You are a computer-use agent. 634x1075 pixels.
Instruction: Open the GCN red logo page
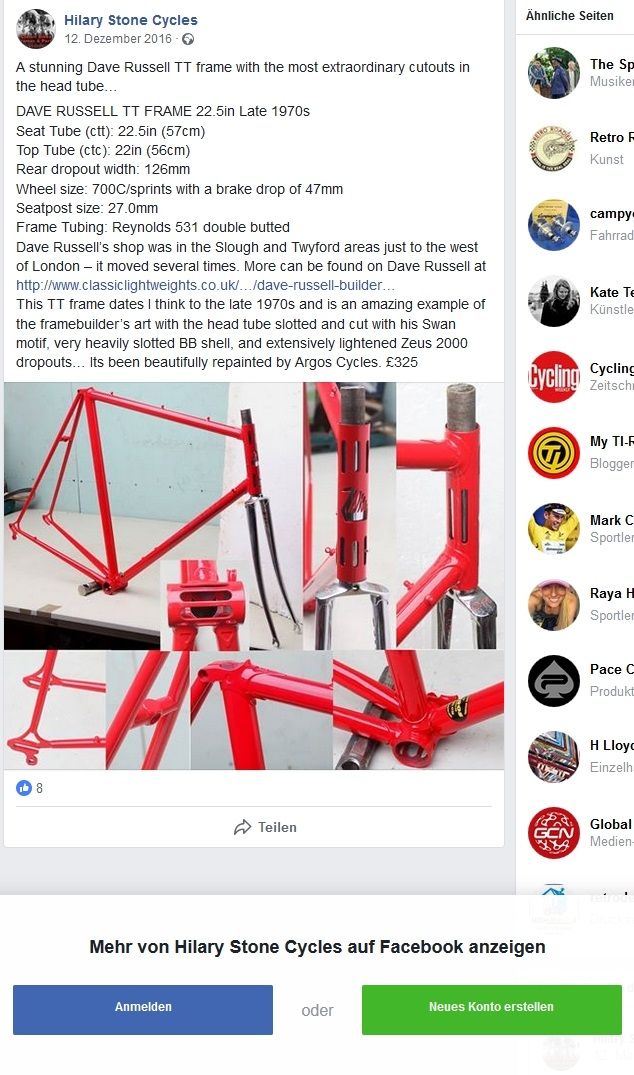pyautogui.click(x=554, y=833)
